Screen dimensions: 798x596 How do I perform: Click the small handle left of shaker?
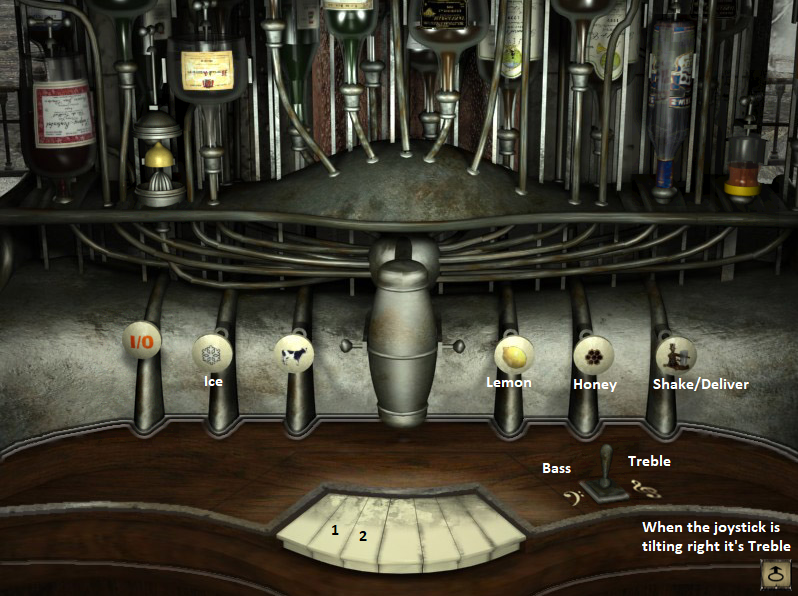[351, 347]
